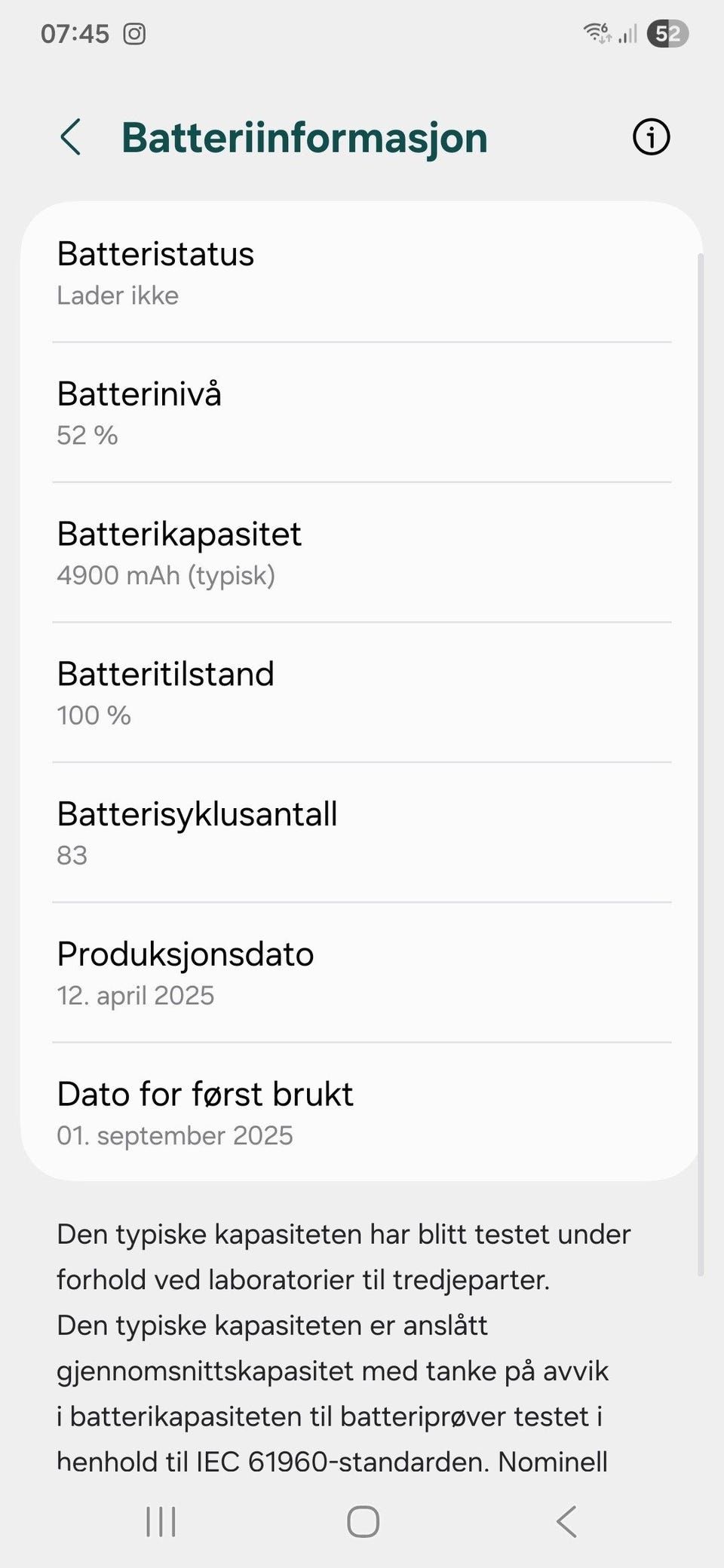Tap the battery 52 indicator
This screenshot has height=1568, width=724.
[x=667, y=34]
